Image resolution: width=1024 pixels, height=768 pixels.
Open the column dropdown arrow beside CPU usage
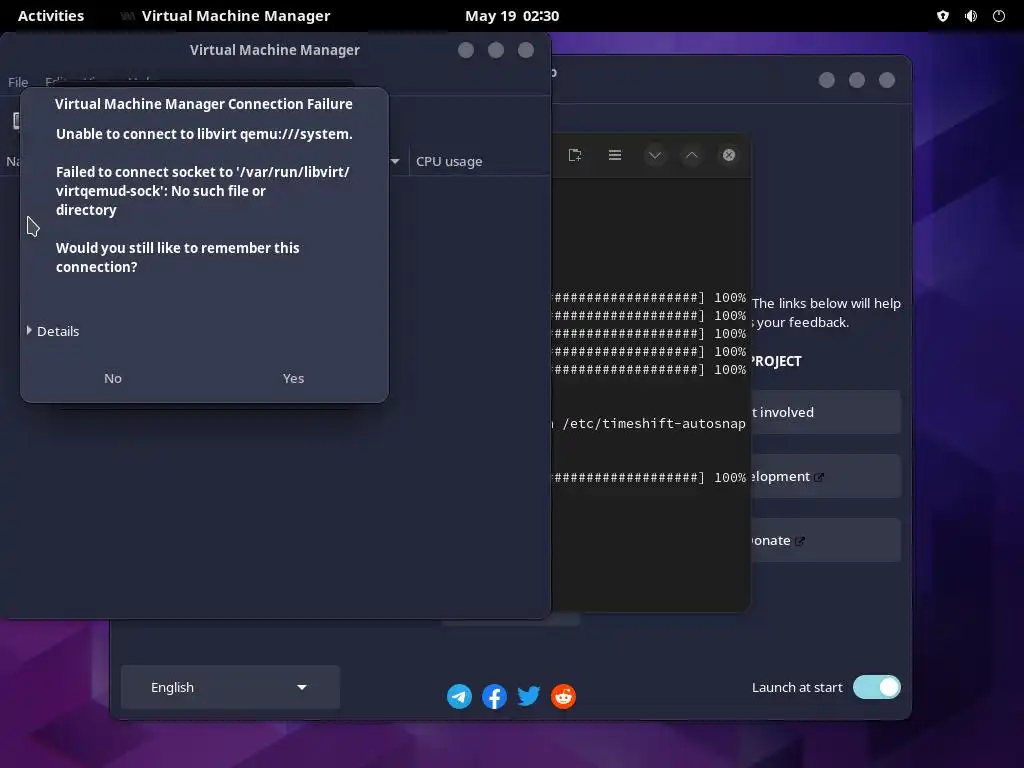(x=395, y=161)
